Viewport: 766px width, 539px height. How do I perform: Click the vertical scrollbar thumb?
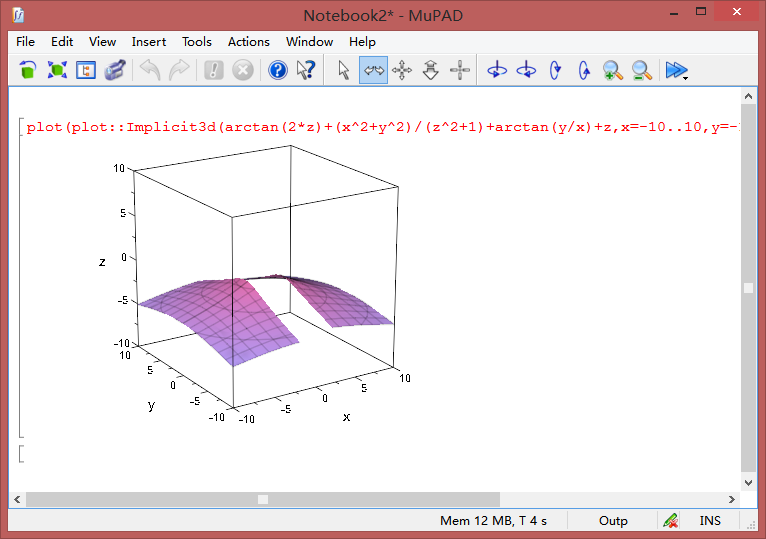coord(748,288)
